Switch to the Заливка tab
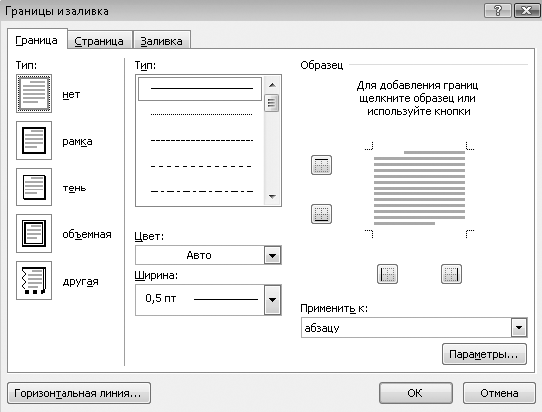542x412 pixels. coord(161,41)
